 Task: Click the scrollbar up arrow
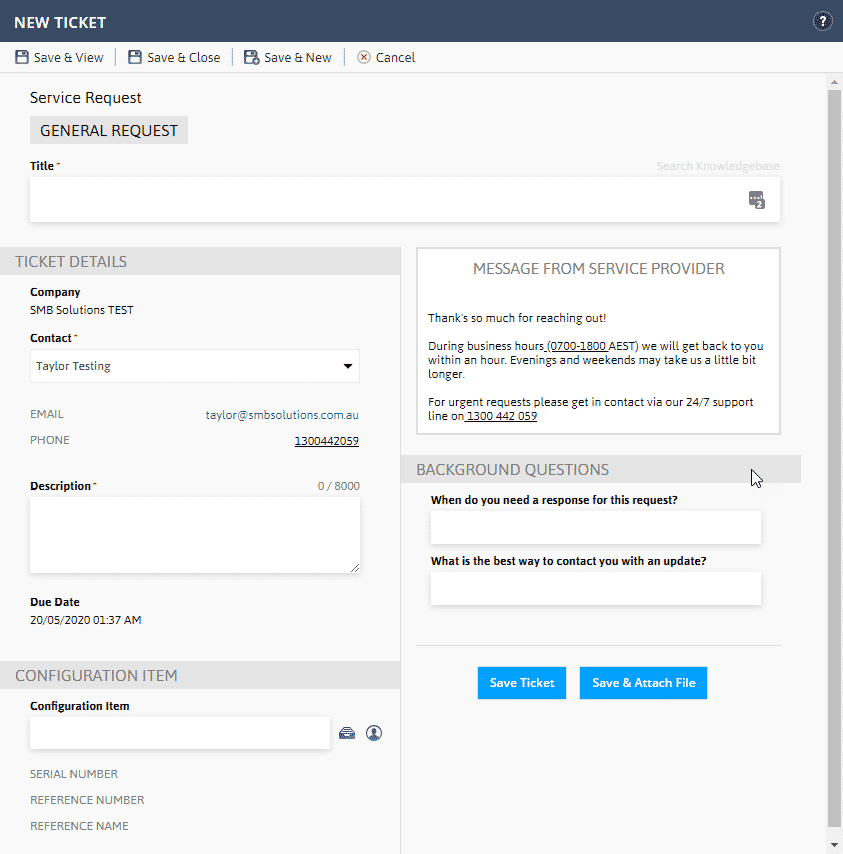(x=834, y=82)
